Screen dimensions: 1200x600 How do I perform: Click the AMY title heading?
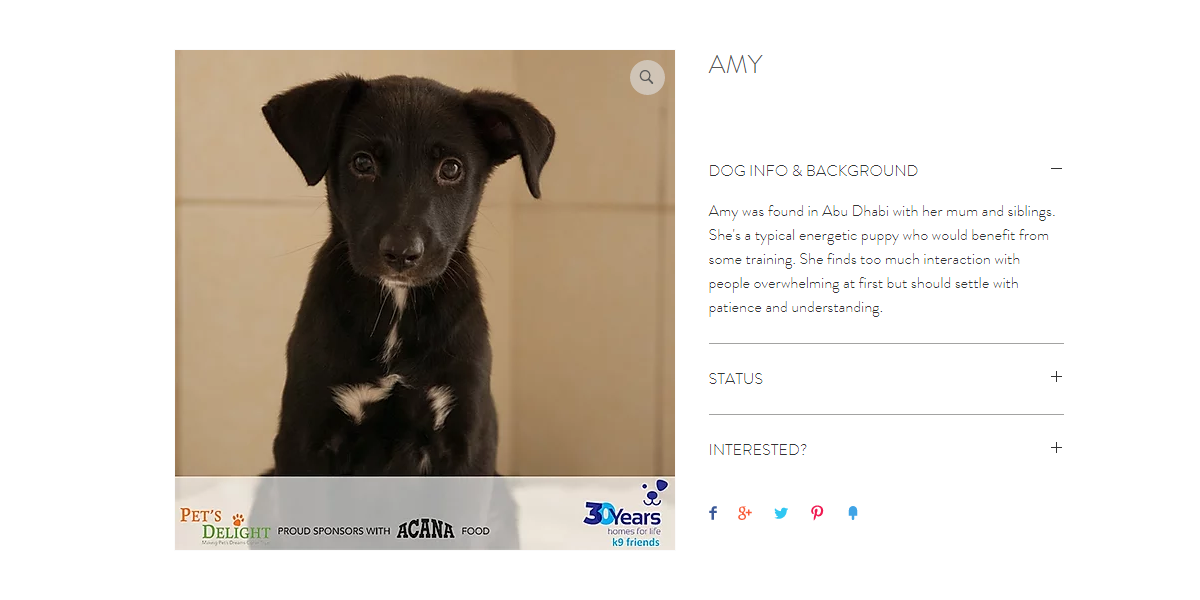736,65
